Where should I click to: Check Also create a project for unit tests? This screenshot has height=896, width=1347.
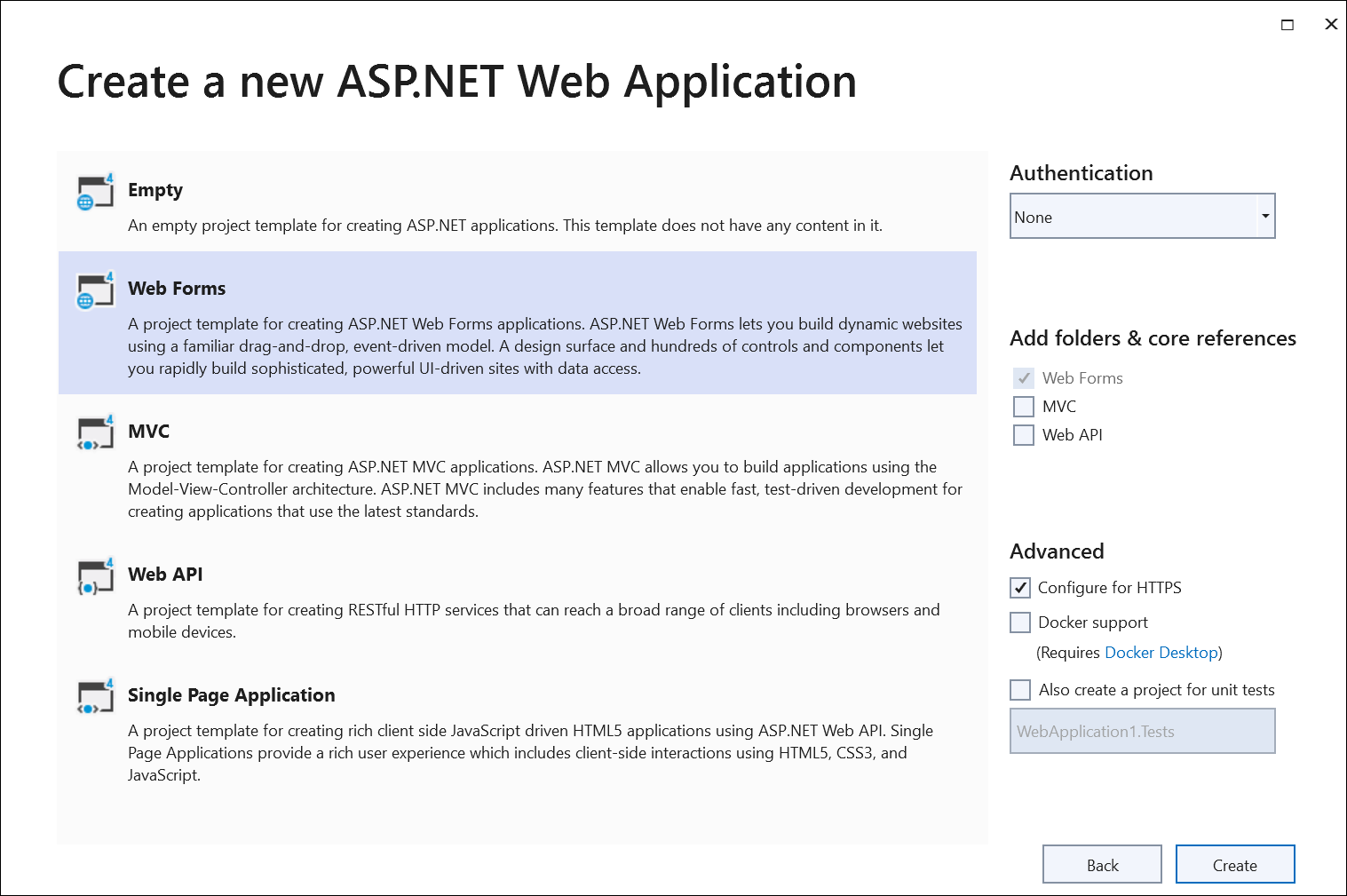(x=1020, y=690)
